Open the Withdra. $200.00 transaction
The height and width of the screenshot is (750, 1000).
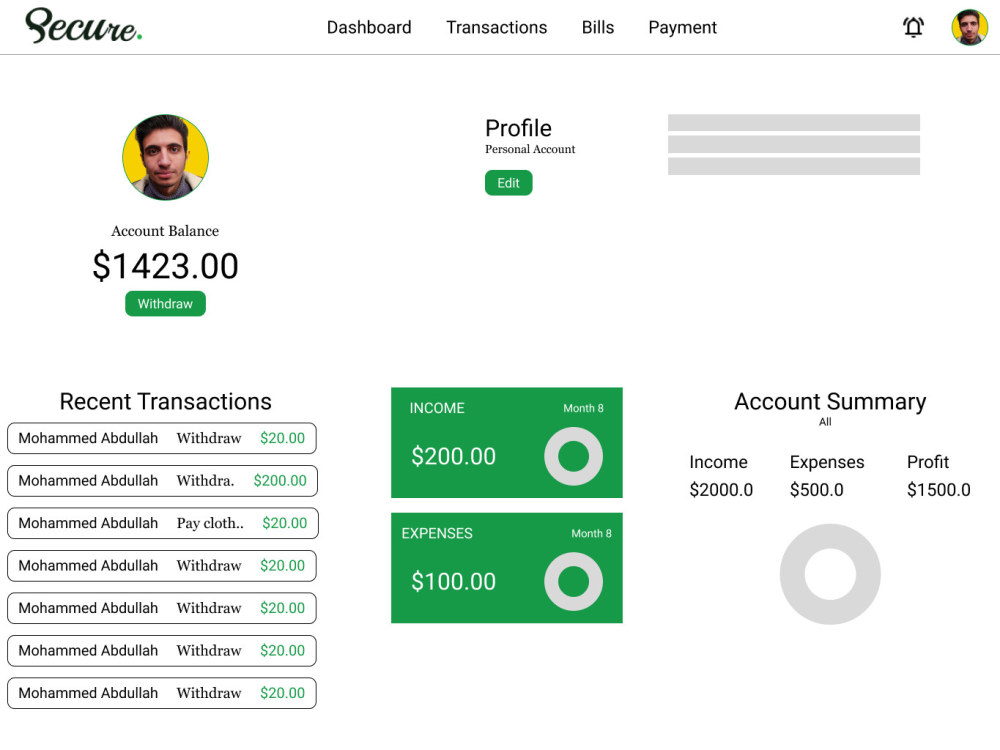pyautogui.click(x=162, y=480)
